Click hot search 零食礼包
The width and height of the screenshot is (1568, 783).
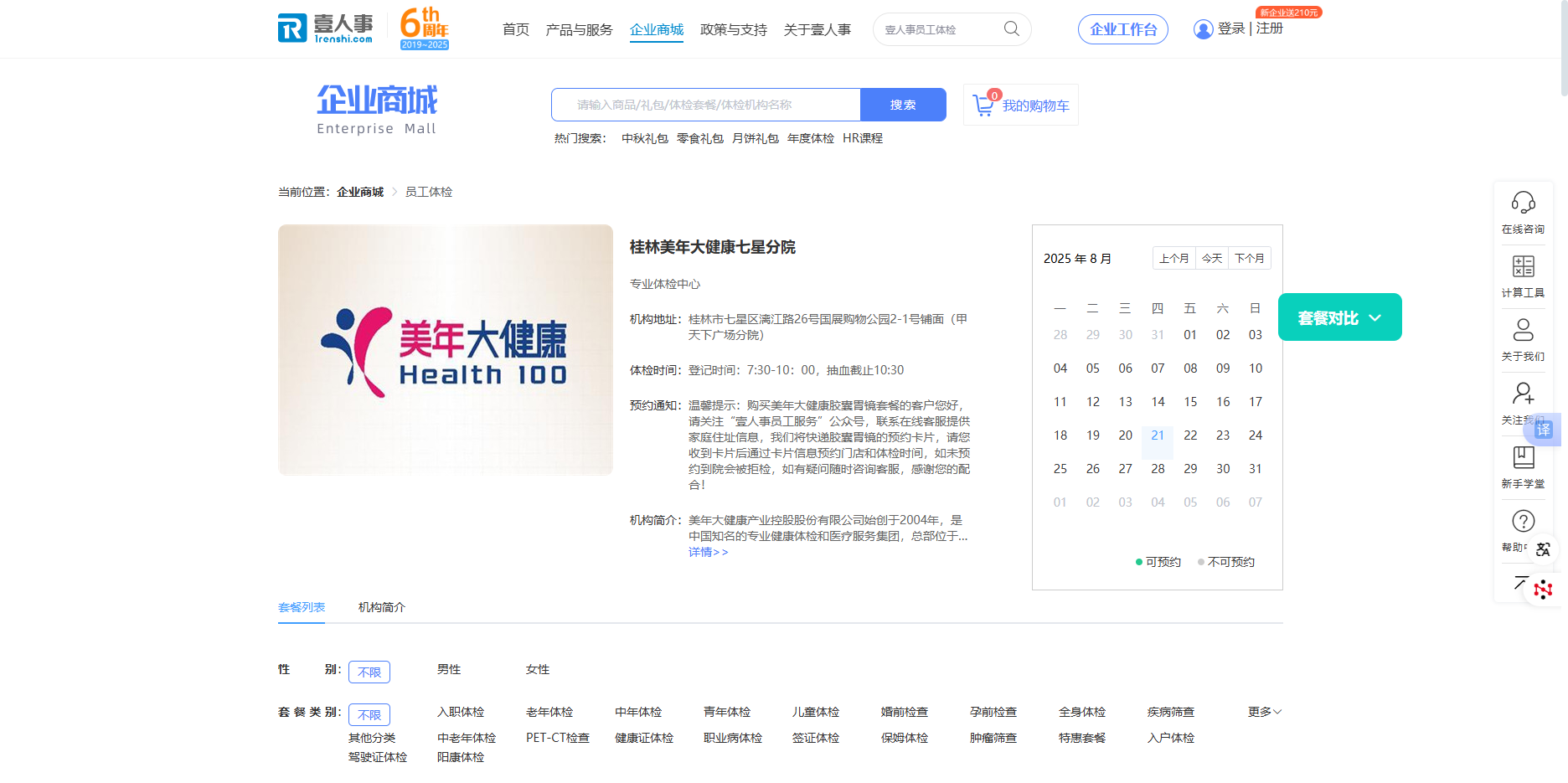700,138
